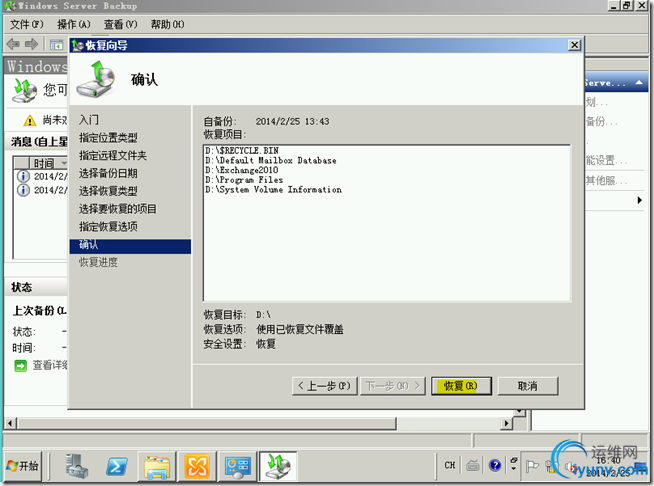Click the language bar options arrow

click(x=513, y=469)
